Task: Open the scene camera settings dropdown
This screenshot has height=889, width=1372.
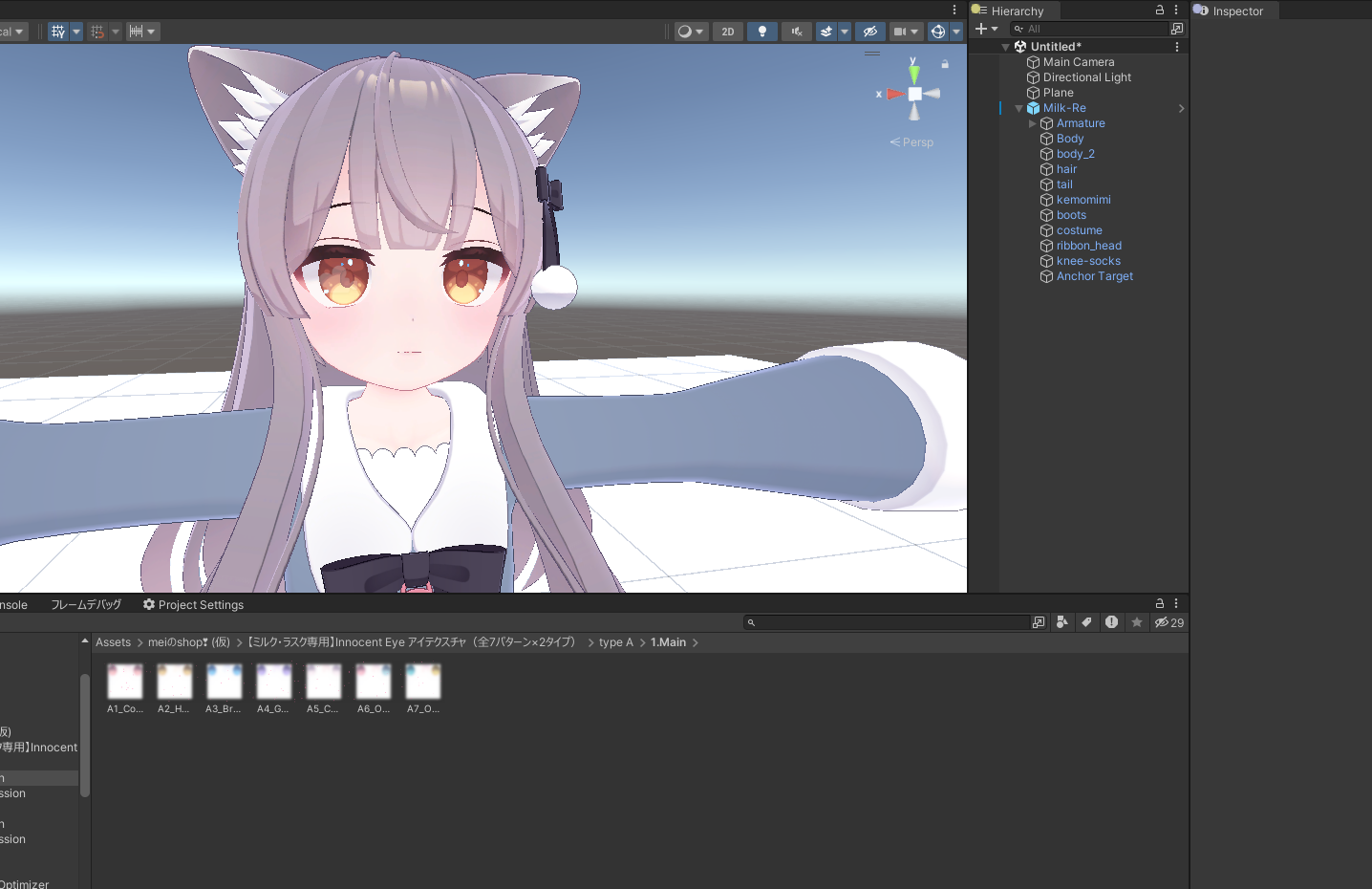Action: tap(905, 32)
